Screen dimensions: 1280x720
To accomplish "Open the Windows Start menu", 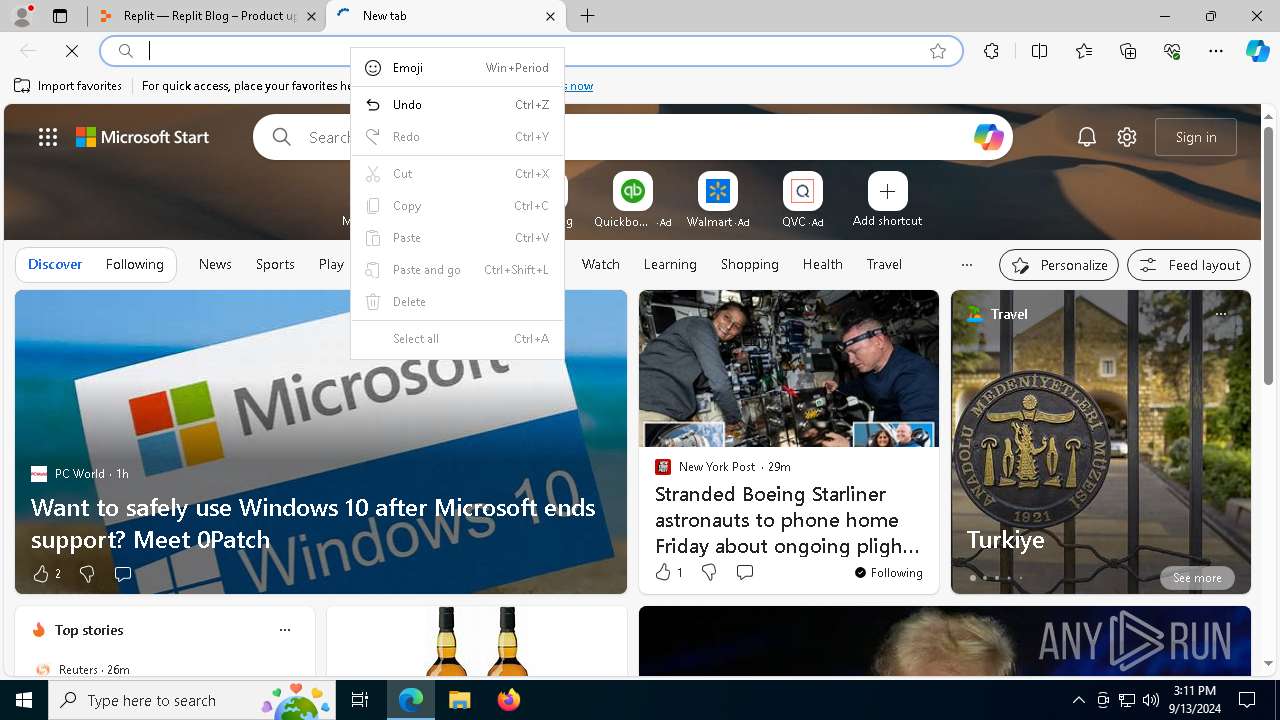I will [x=24, y=700].
